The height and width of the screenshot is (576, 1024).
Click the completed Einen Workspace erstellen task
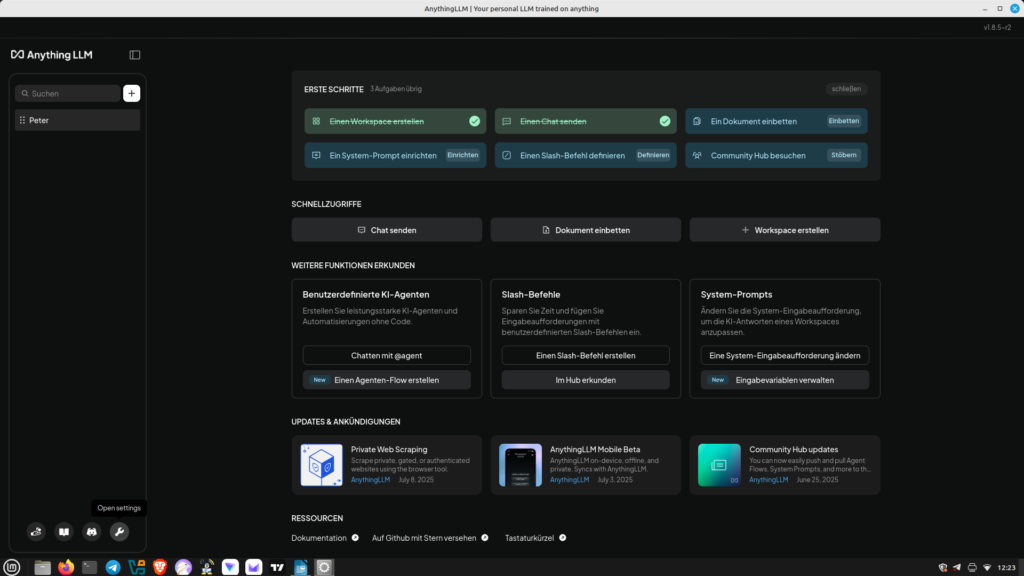395,121
